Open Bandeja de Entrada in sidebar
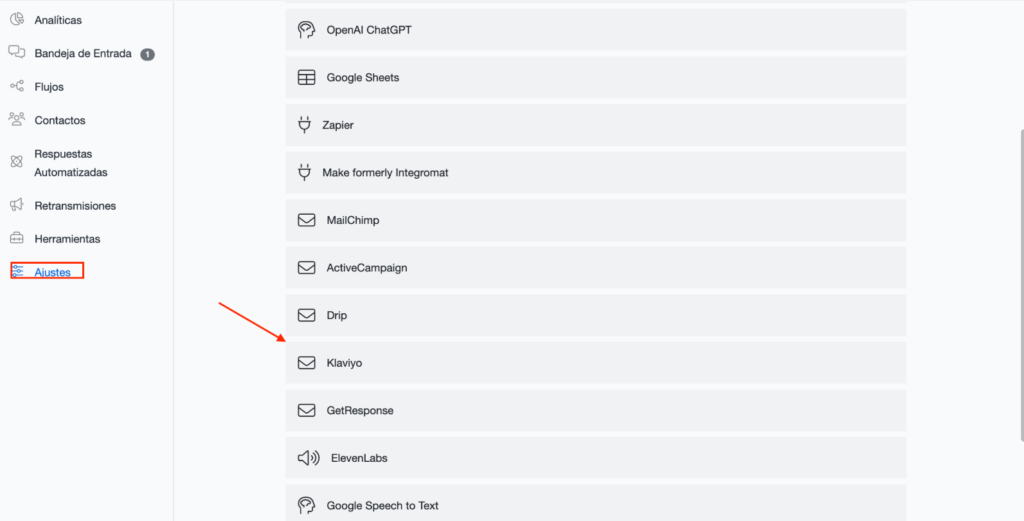This screenshot has height=521, width=1024. 82,54
